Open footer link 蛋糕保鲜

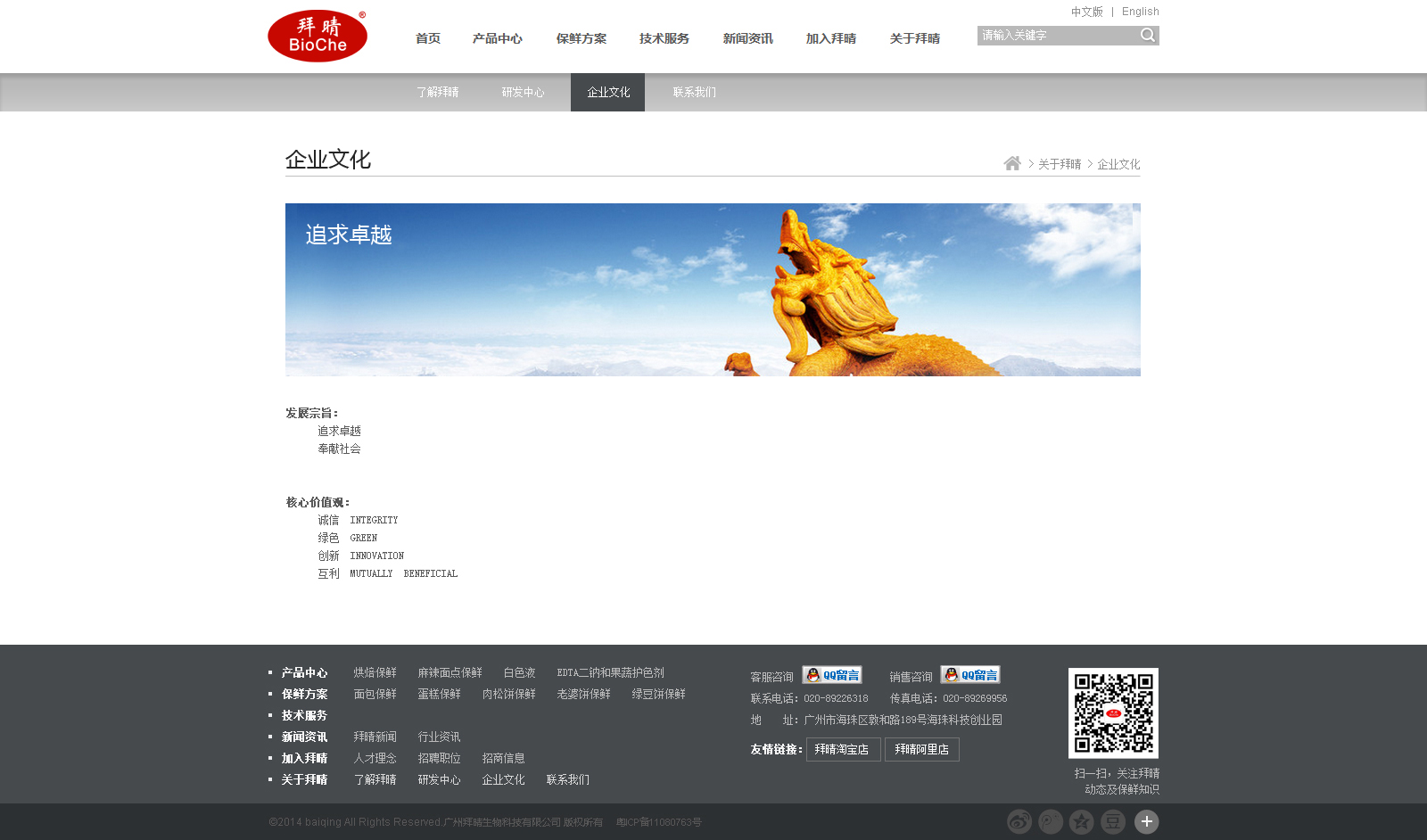440,694
